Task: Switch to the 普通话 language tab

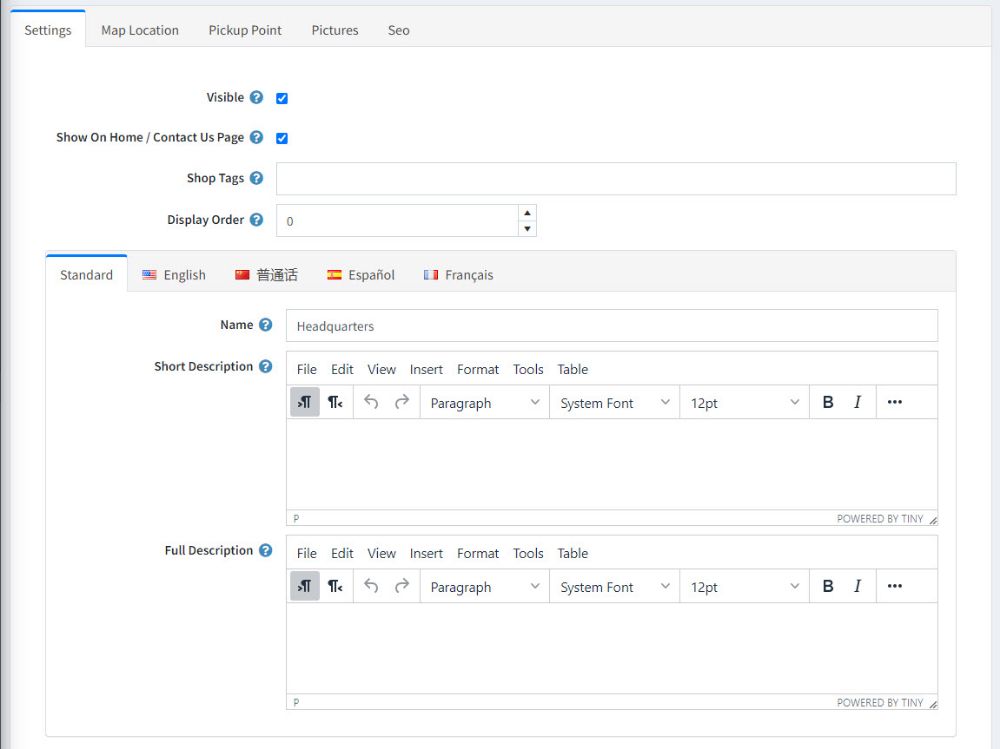Action: point(266,275)
